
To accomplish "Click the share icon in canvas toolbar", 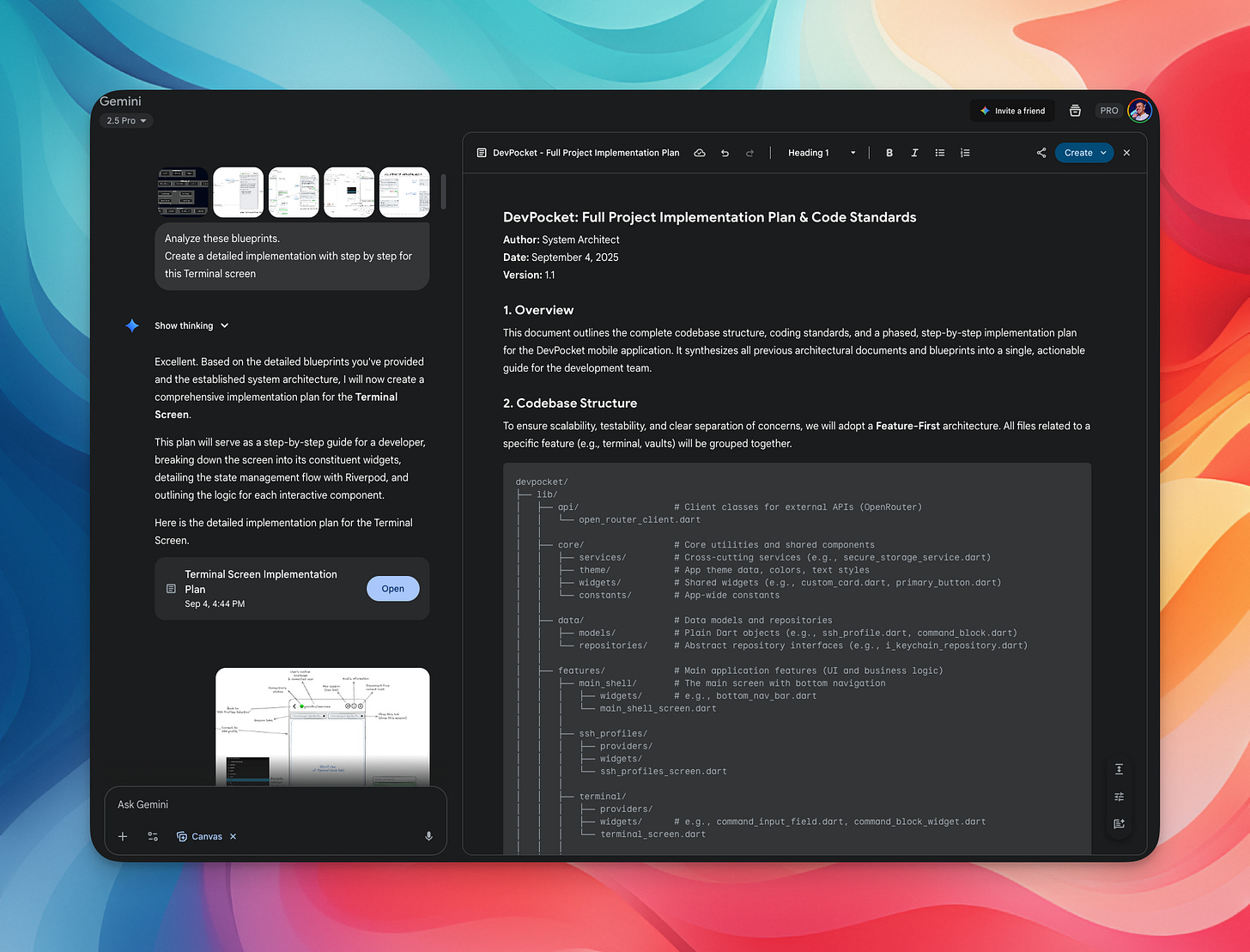I will click(1041, 153).
